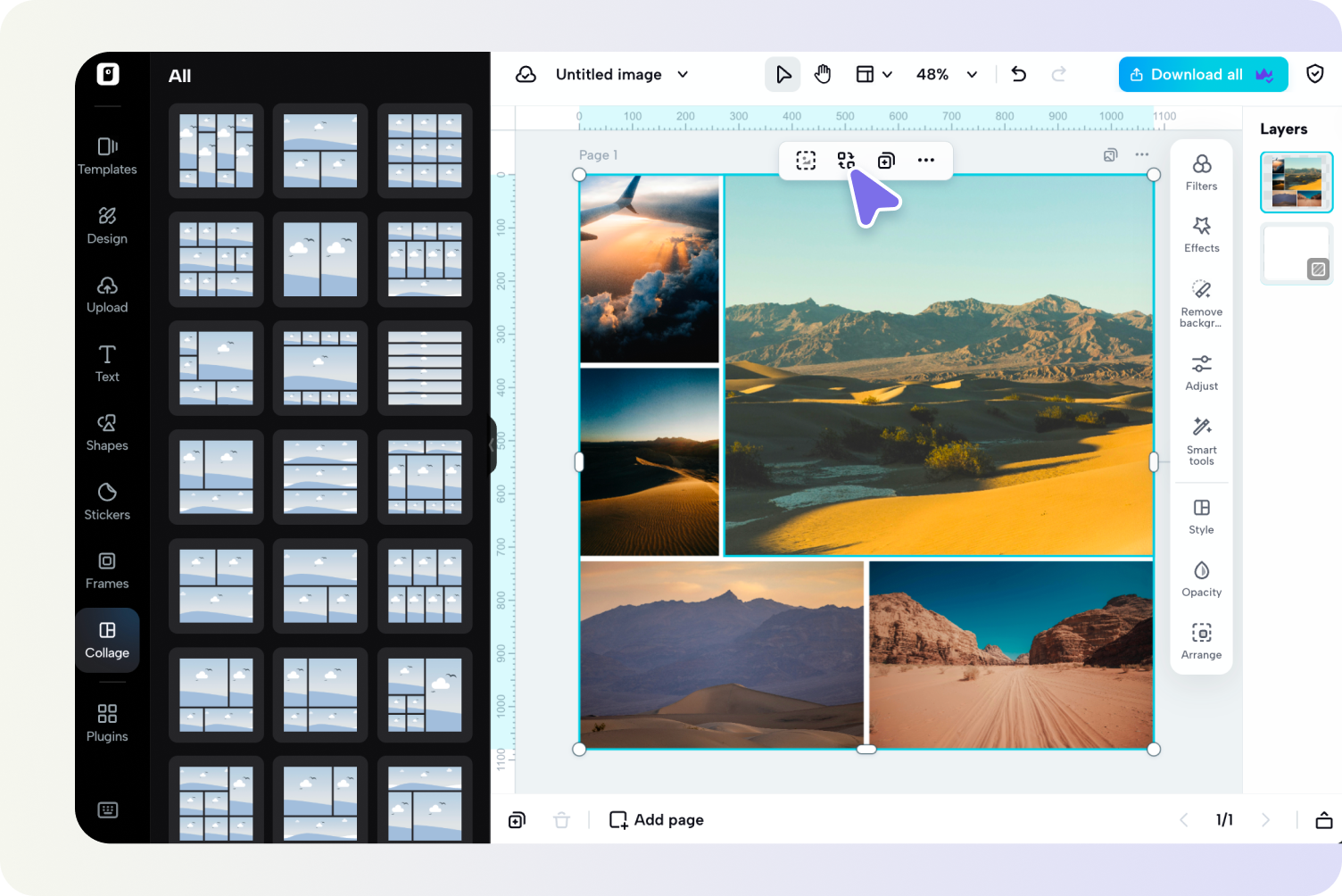Select the collage layer thumbnail
Screen dimensions: 1342x896
(1296, 182)
